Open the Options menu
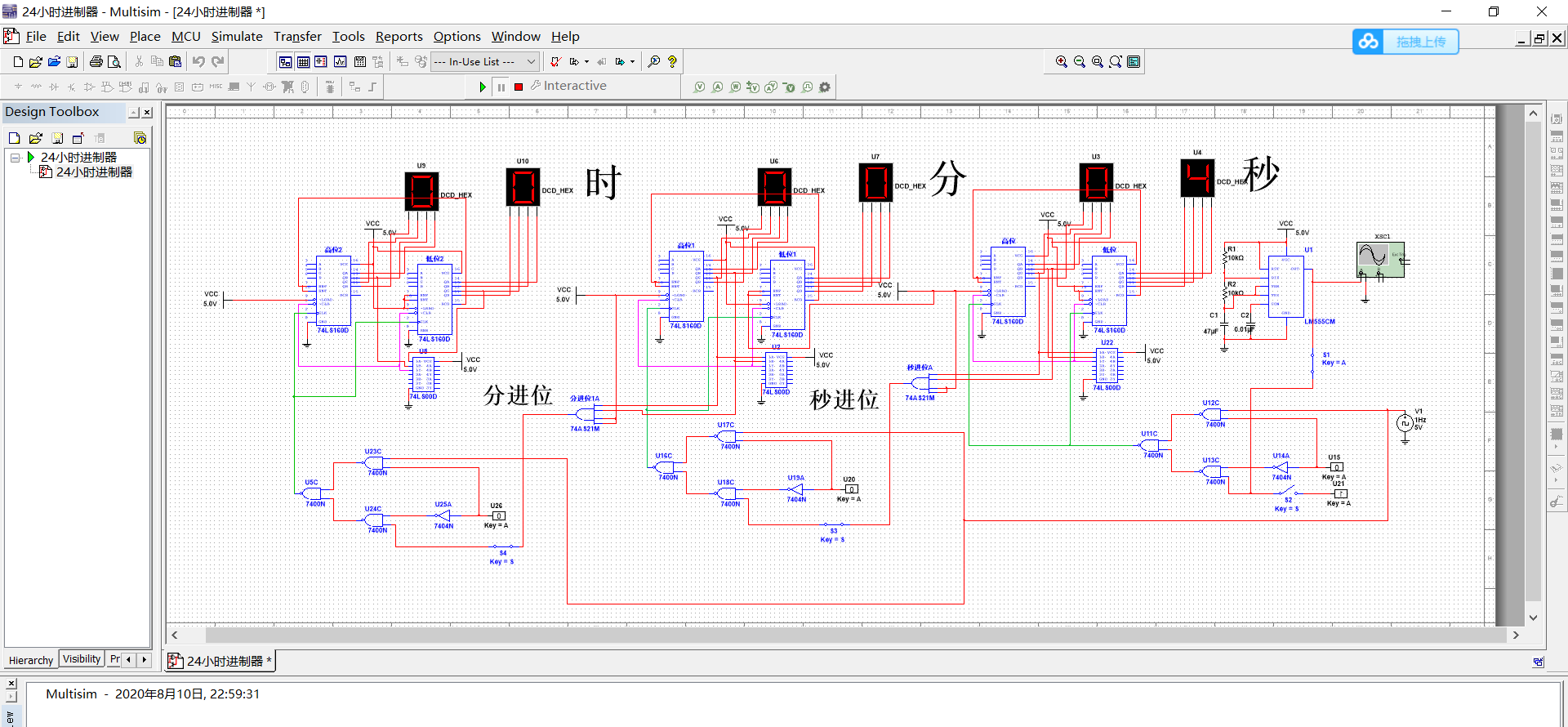Viewport: 1568px width, 727px height. coord(457,37)
